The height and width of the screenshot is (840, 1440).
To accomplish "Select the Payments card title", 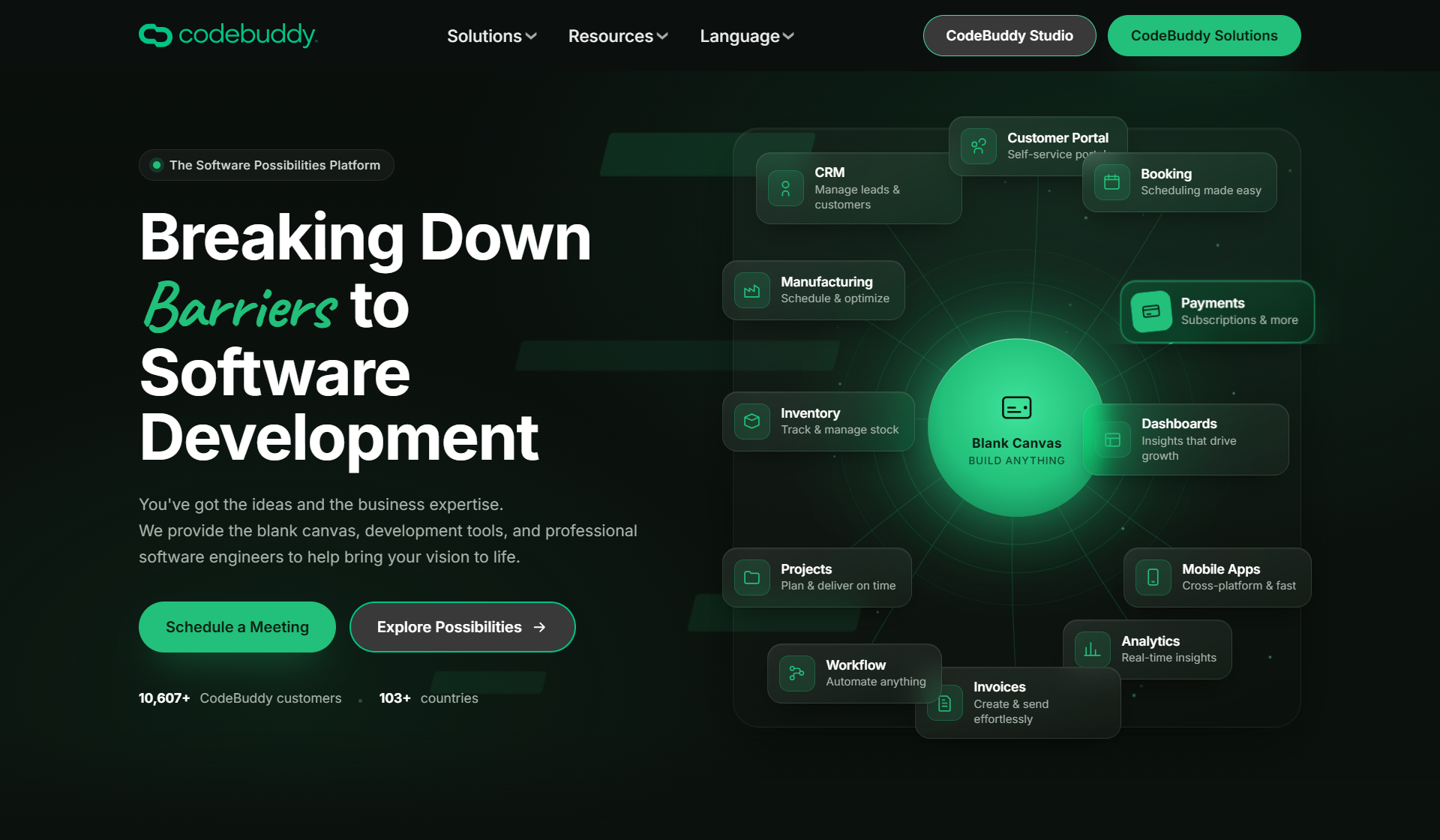I will point(1213,303).
